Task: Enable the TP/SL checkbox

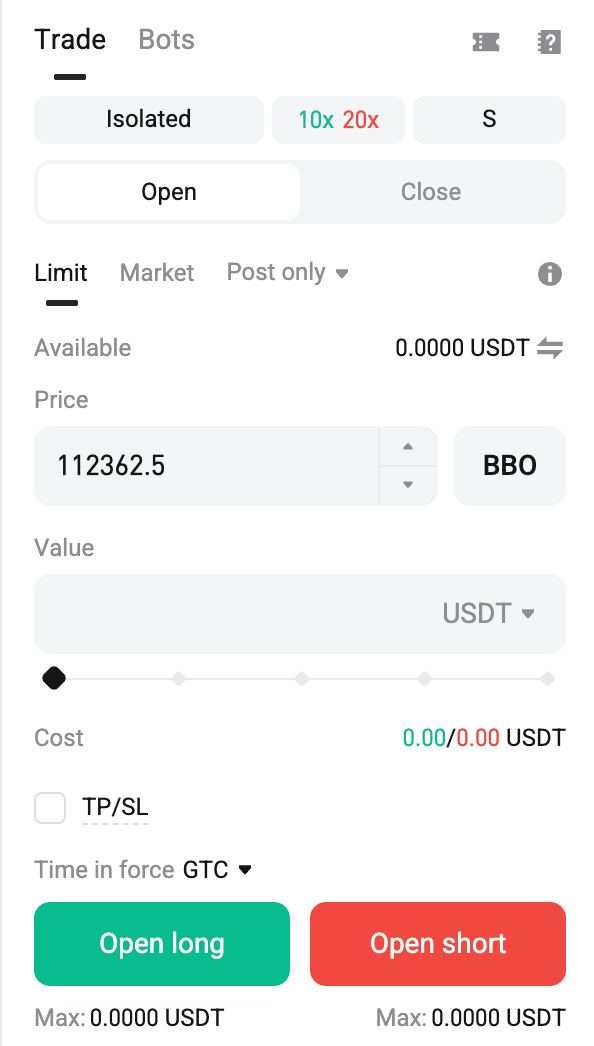Action: tap(50, 808)
